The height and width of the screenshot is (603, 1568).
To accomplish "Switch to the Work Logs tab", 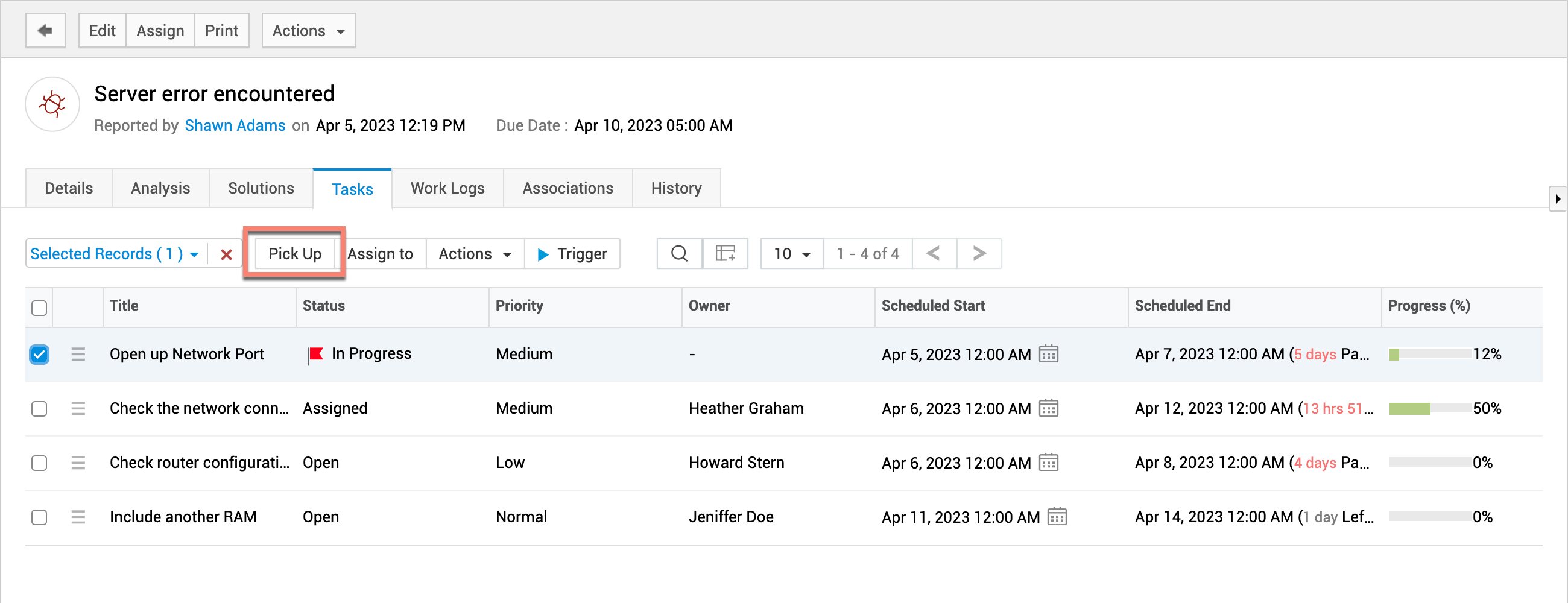I will point(447,188).
